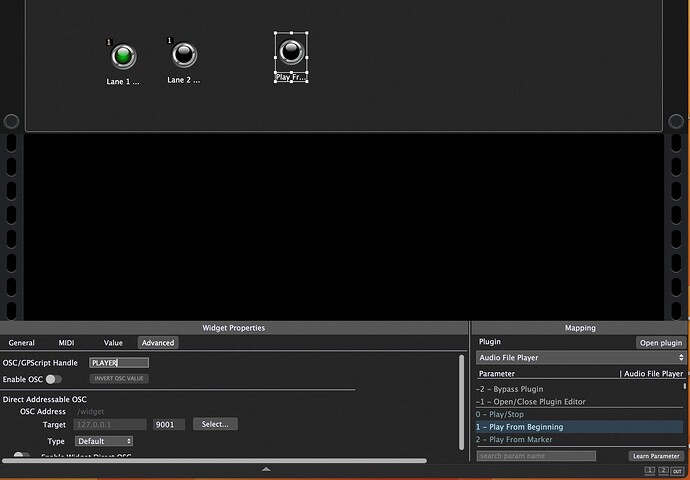
Task: Toggle Enable Widget Direct OSC switch
Action: tap(22, 455)
